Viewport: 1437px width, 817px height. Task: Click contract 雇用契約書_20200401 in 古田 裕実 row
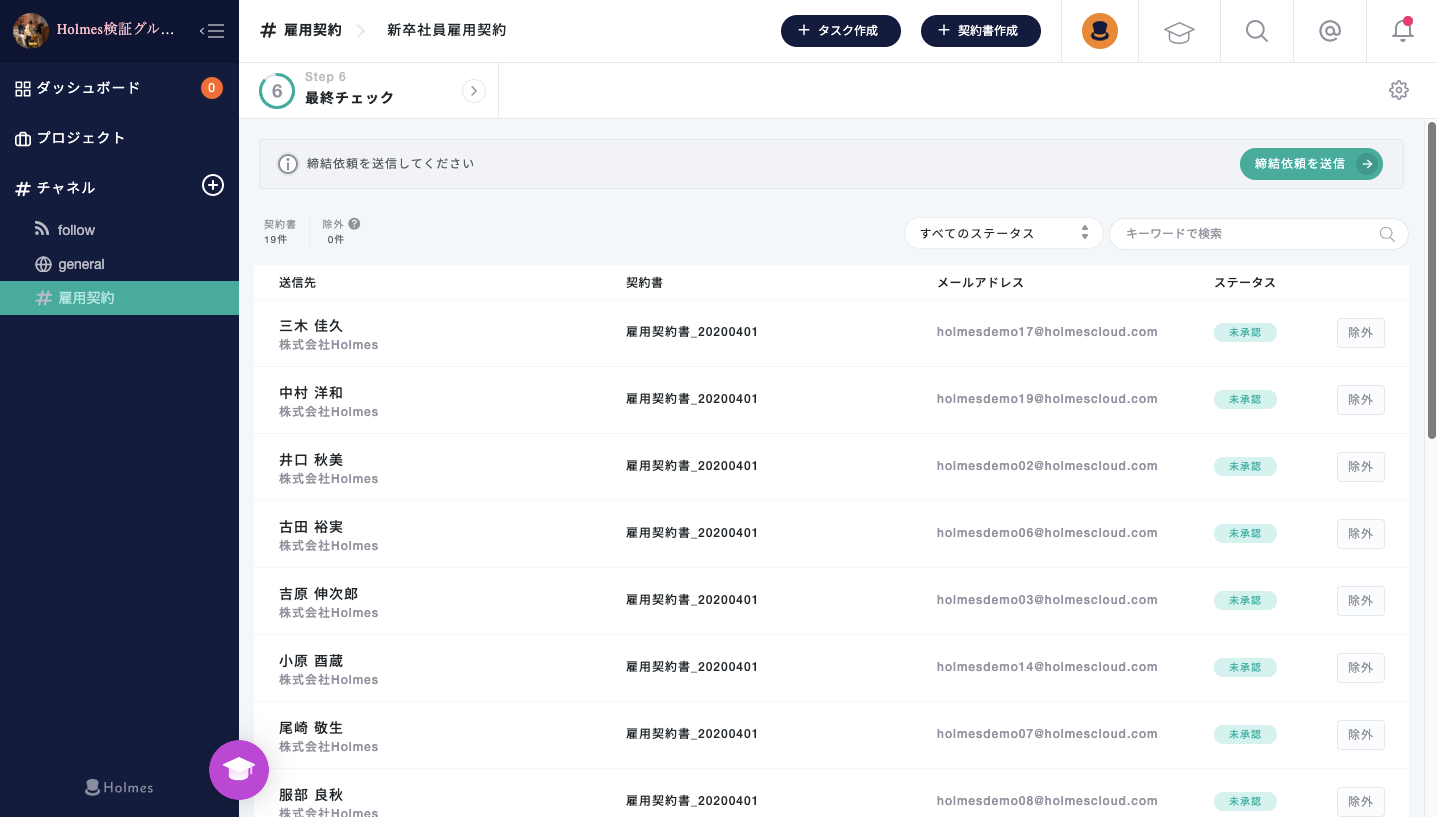tap(692, 533)
